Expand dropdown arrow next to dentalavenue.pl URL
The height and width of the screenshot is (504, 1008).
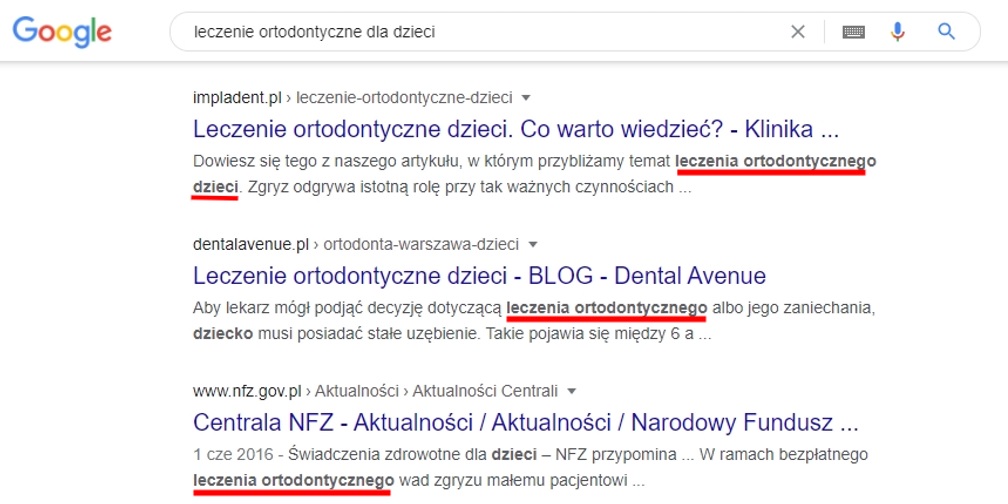(533, 244)
